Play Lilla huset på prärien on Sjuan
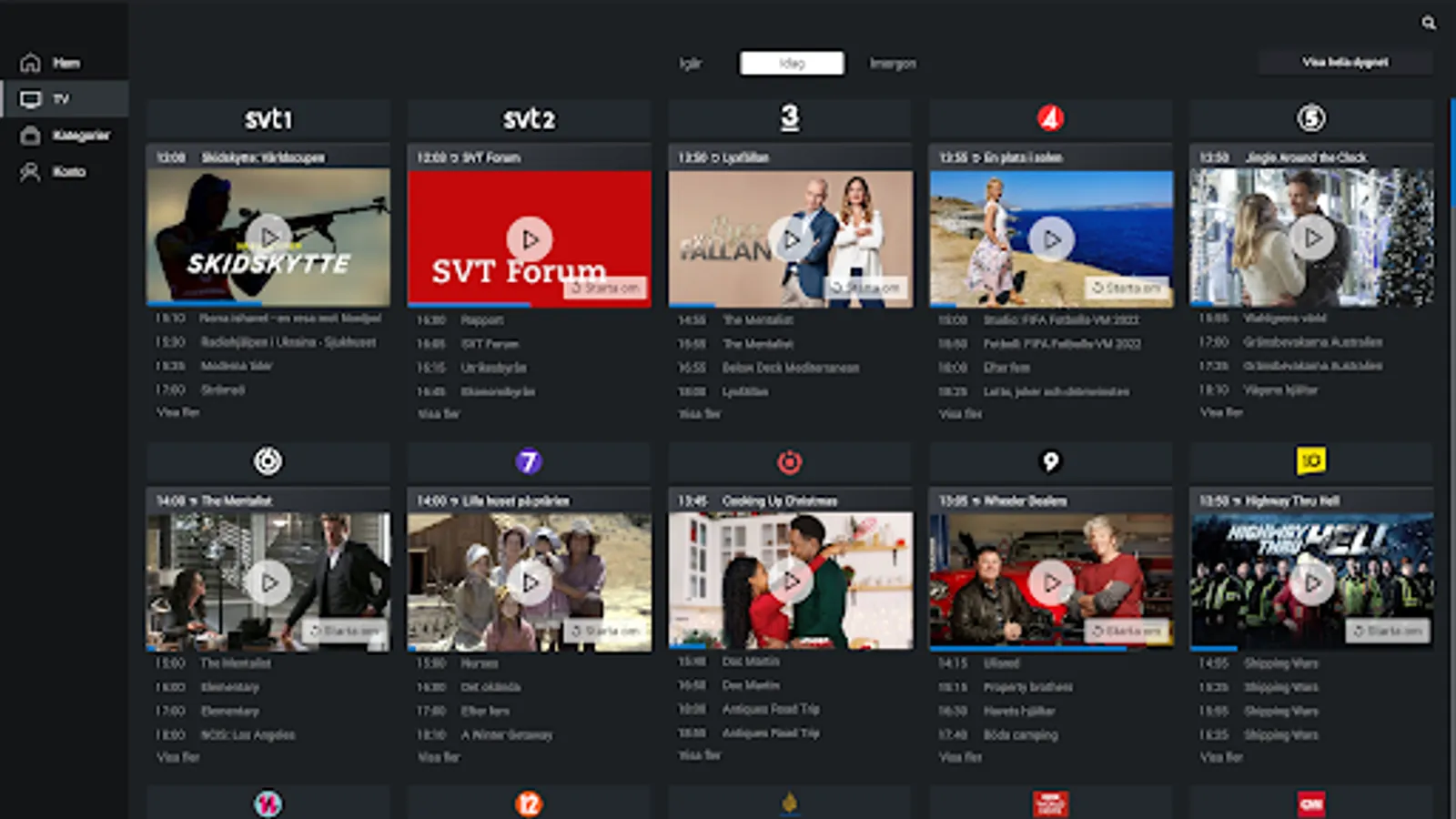The height and width of the screenshot is (819, 1456). [x=530, y=581]
